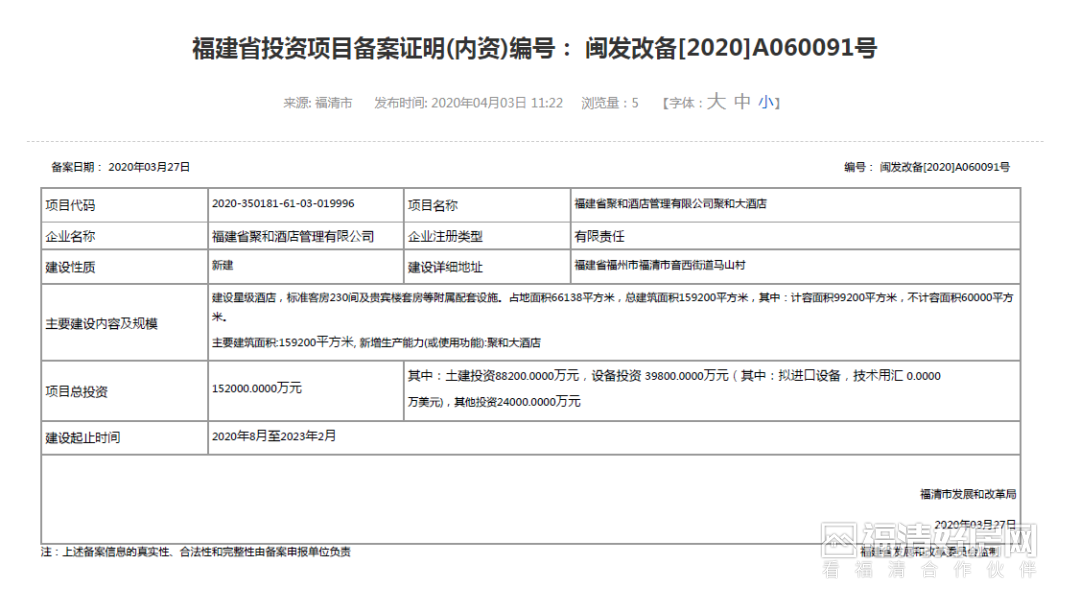Click the 主要建设内容及规模 label cell
1080x611 pixels.
point(125,323)
